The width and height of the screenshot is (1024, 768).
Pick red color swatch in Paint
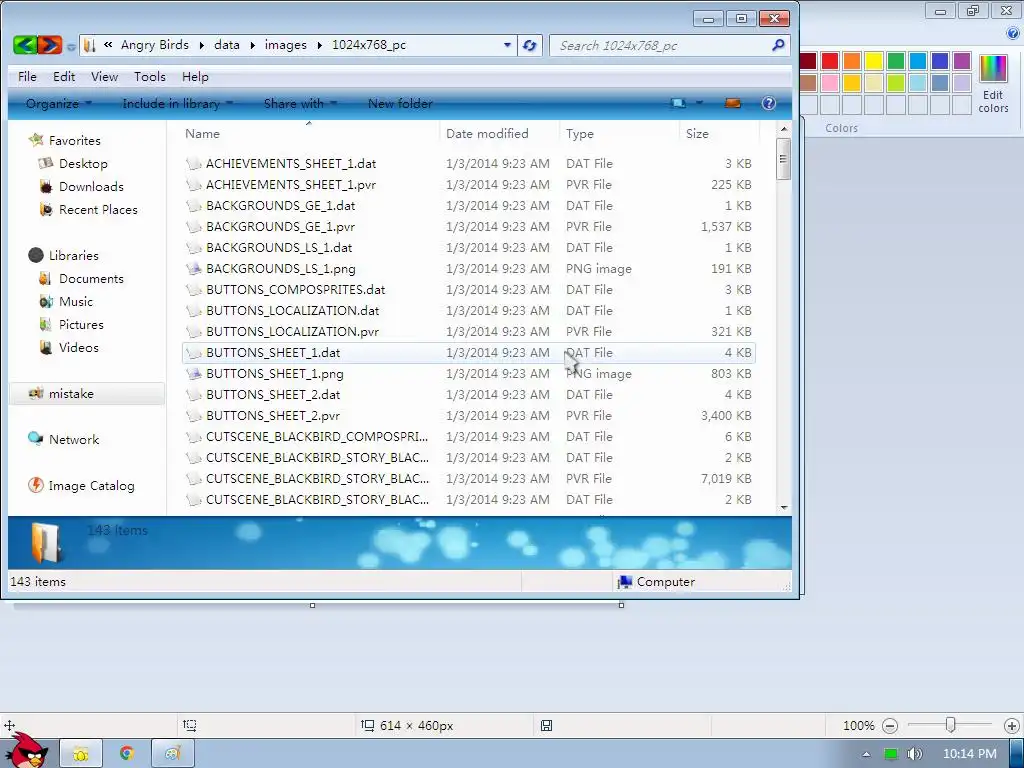[830, 61]
